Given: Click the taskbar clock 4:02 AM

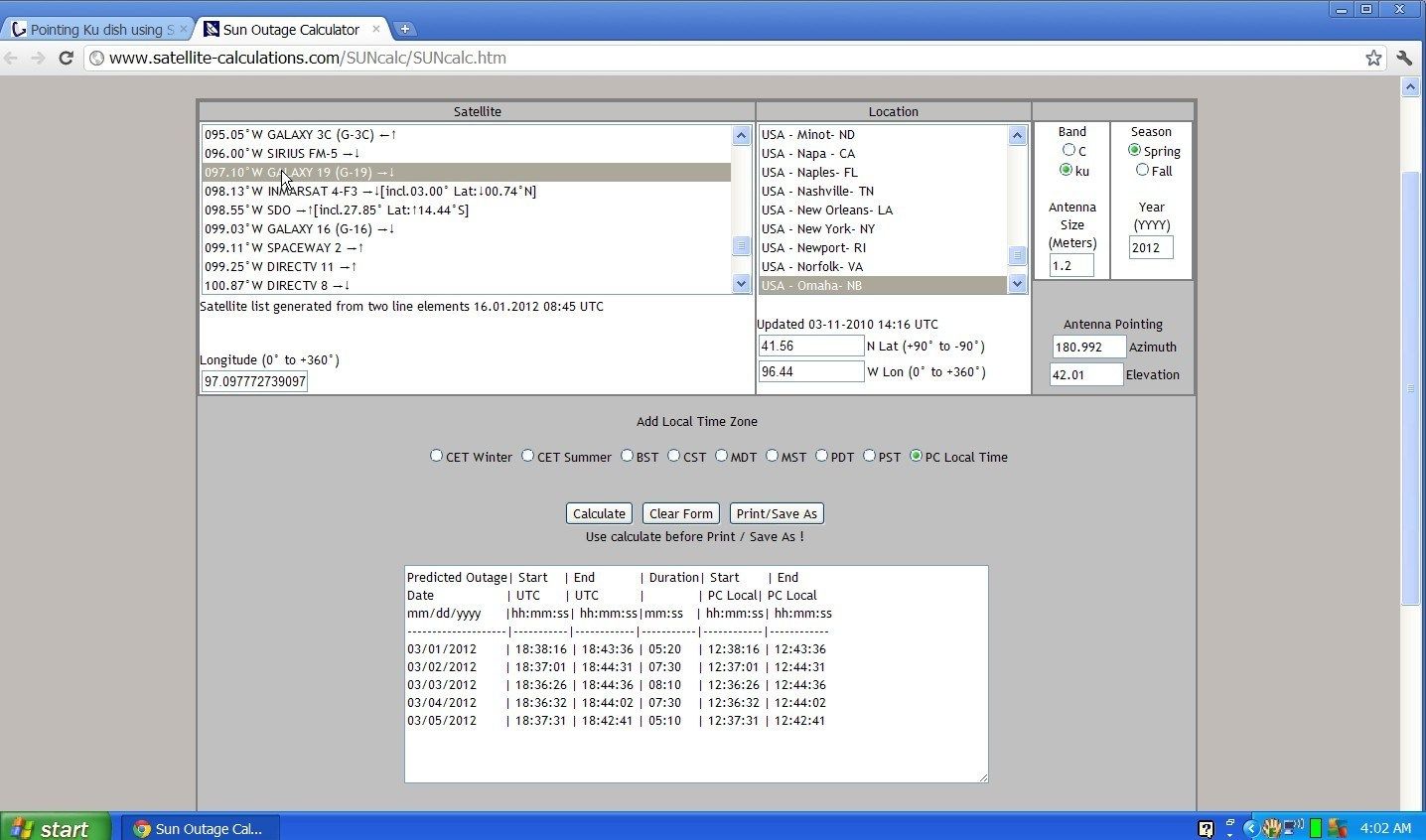Looking at the screenshot, I should pyautogui.click(x=1385, y=828).
